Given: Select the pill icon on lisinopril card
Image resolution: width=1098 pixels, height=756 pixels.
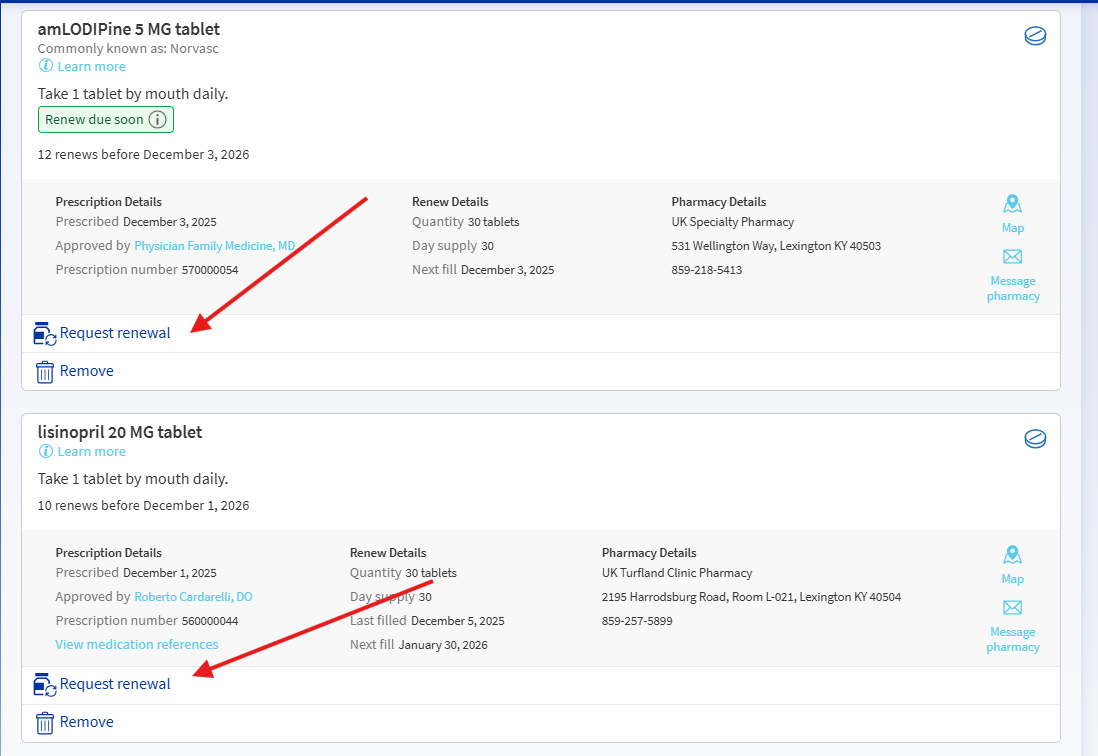Looking at the screenshot, I should (1035, 438).
